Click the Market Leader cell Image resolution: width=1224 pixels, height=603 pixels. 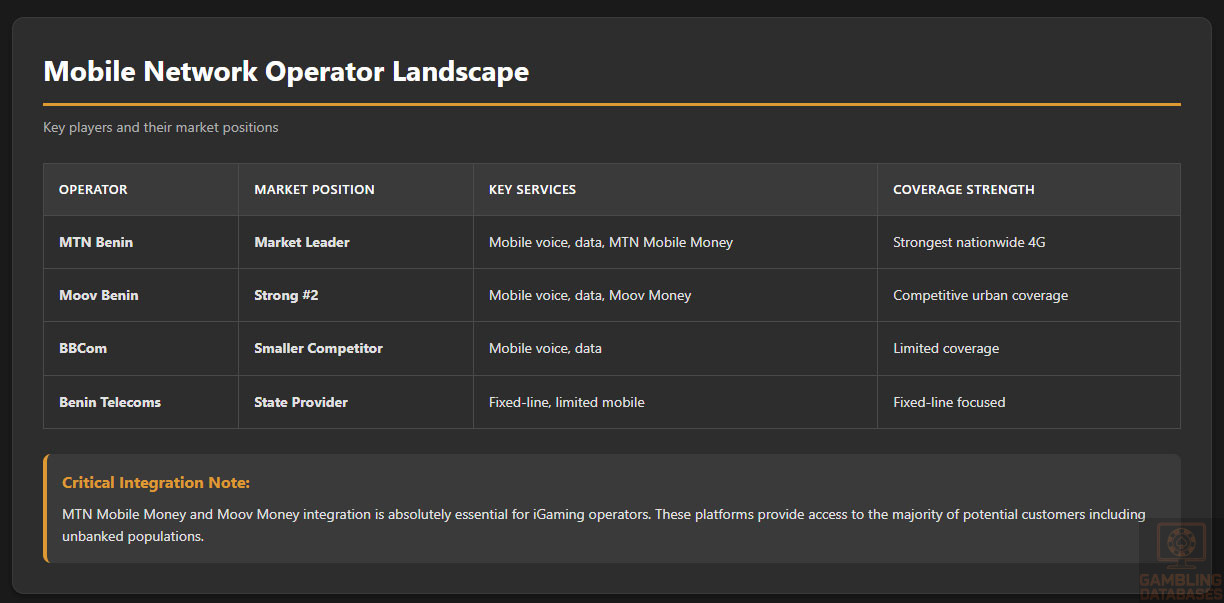point(302,242)
